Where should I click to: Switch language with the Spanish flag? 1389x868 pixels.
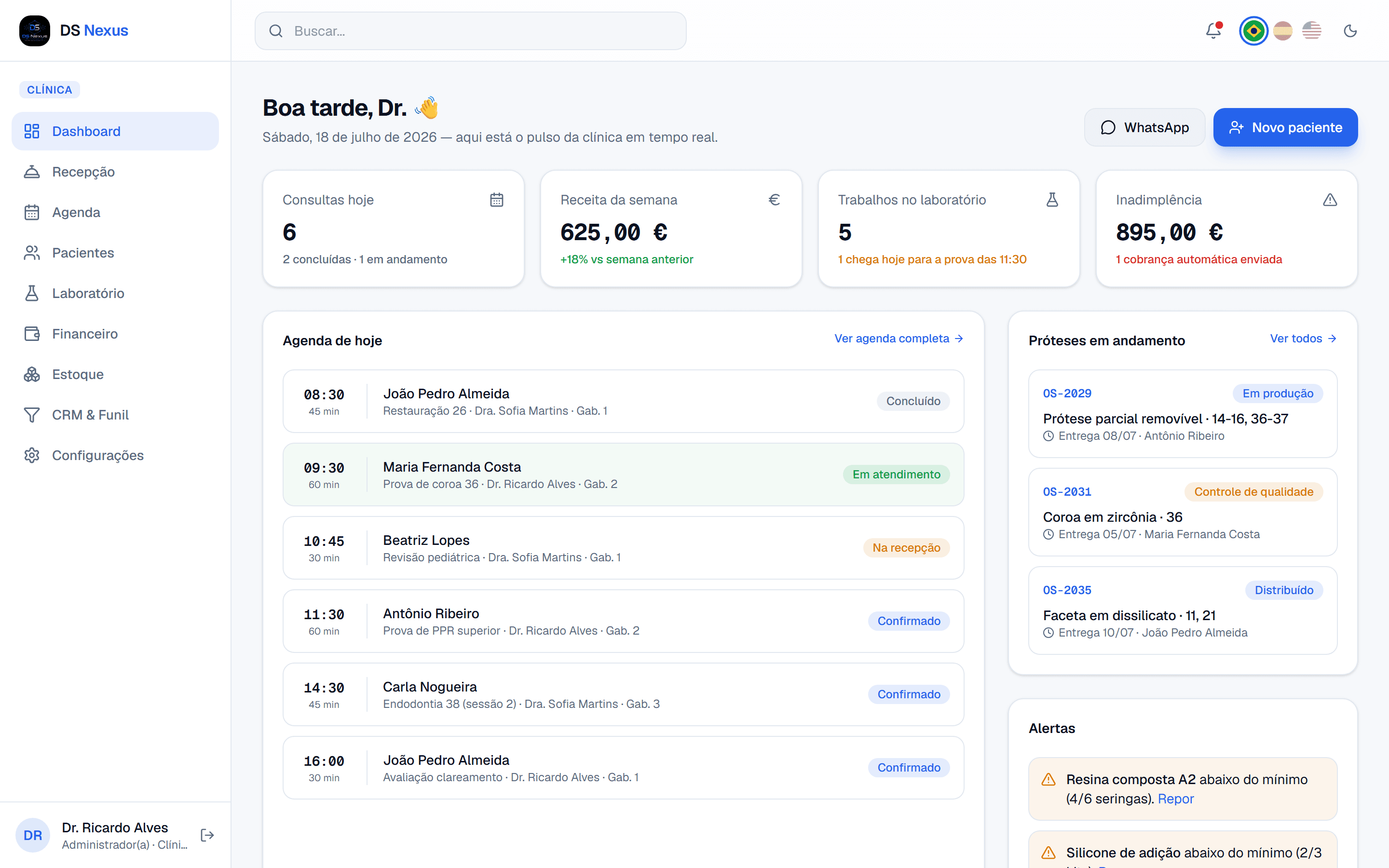click(x=1283, y=30)
